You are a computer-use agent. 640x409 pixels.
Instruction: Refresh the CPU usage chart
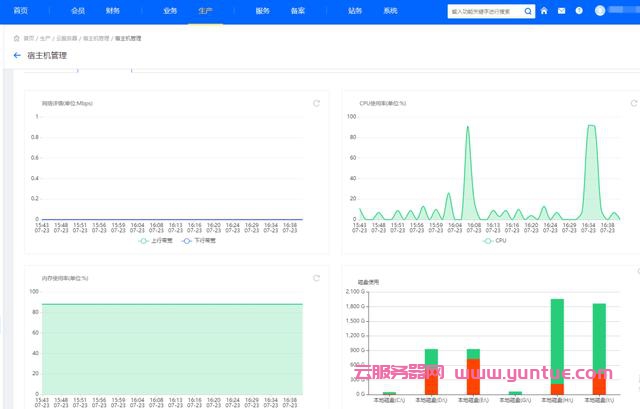(633, 103)
